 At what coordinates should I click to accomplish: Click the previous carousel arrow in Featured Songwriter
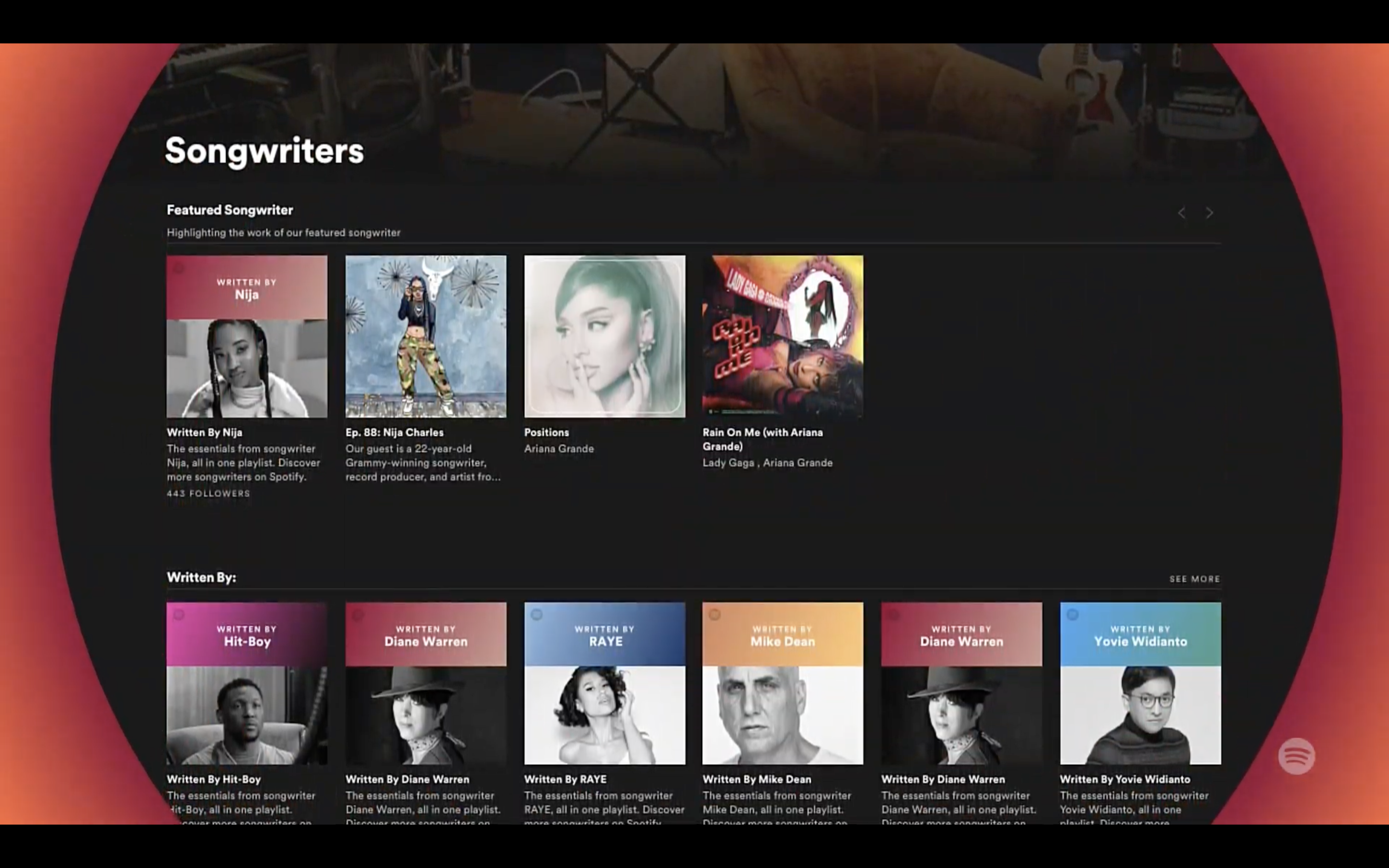(1182, 213)
